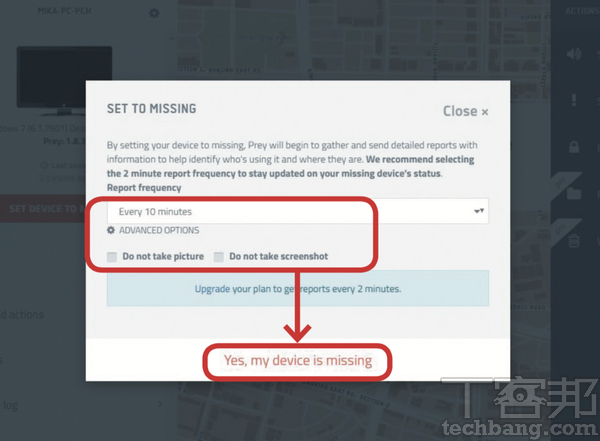Close the Set to Missing dialog
Image resolution: width=600 pixels, height=441 pixels.
click(x=465, y=111)
